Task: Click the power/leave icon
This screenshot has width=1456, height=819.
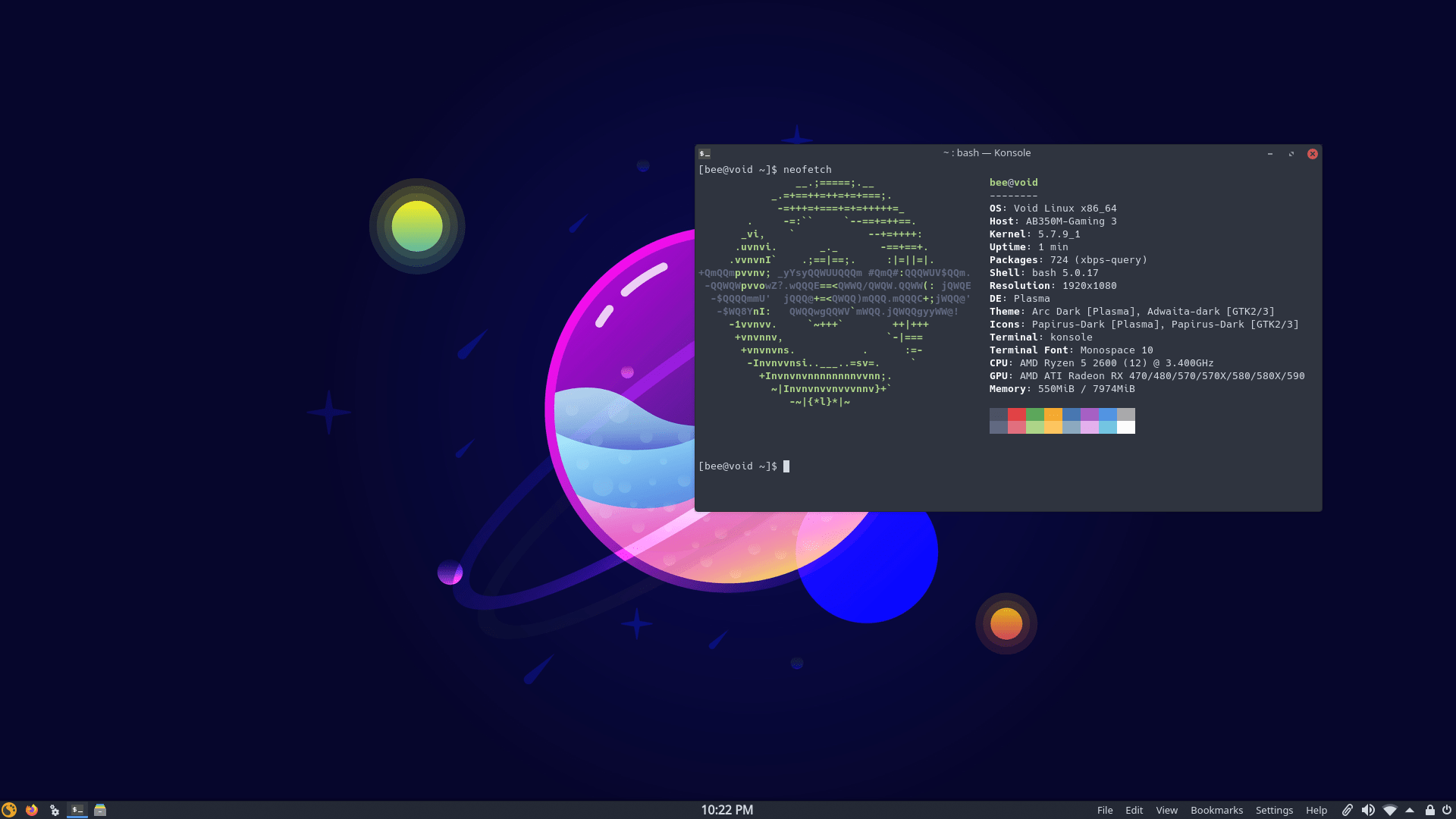Action: pos(1446,810)
